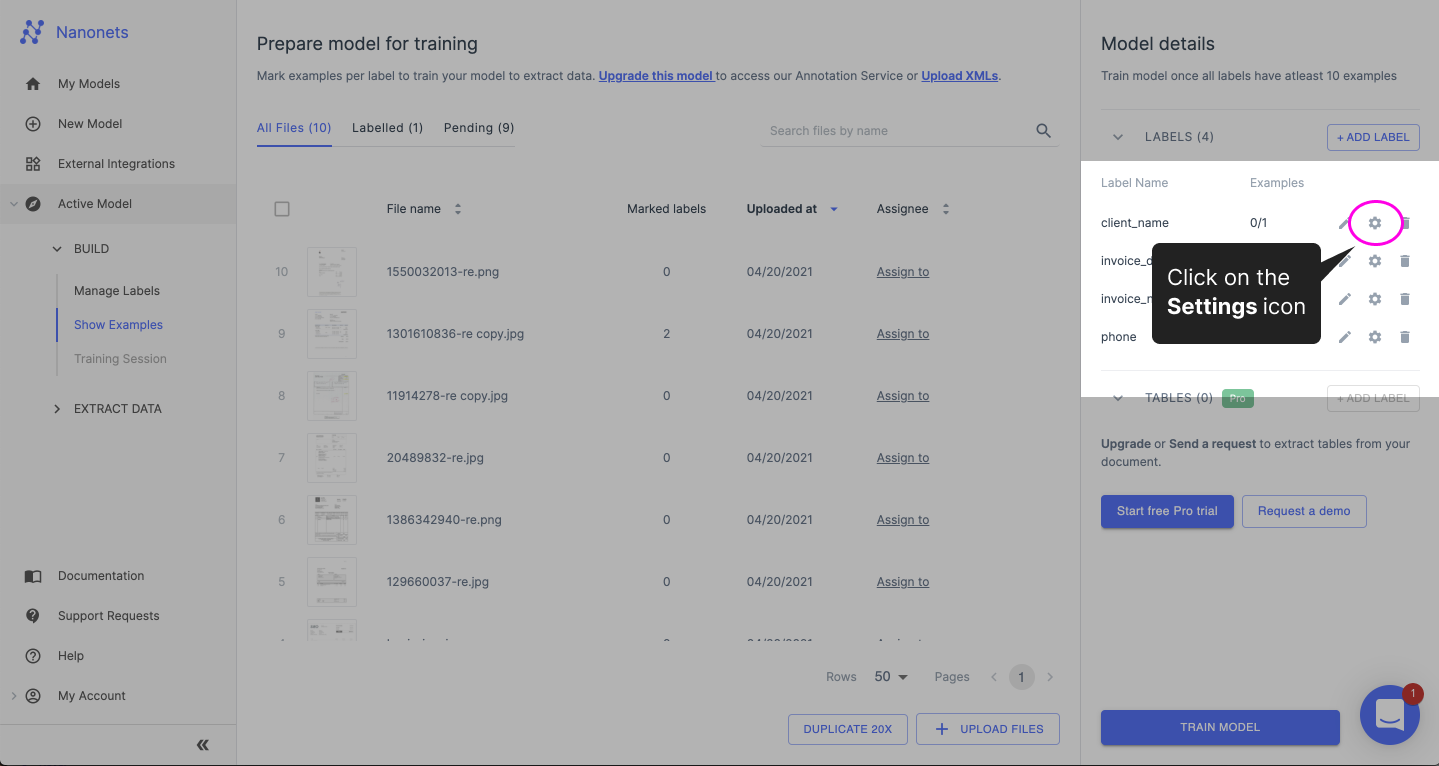Image resolution: width=1439 pixels, height=766 pixels.
Task: Collapse the LABELS section chevron
Action: (1119, 137)
